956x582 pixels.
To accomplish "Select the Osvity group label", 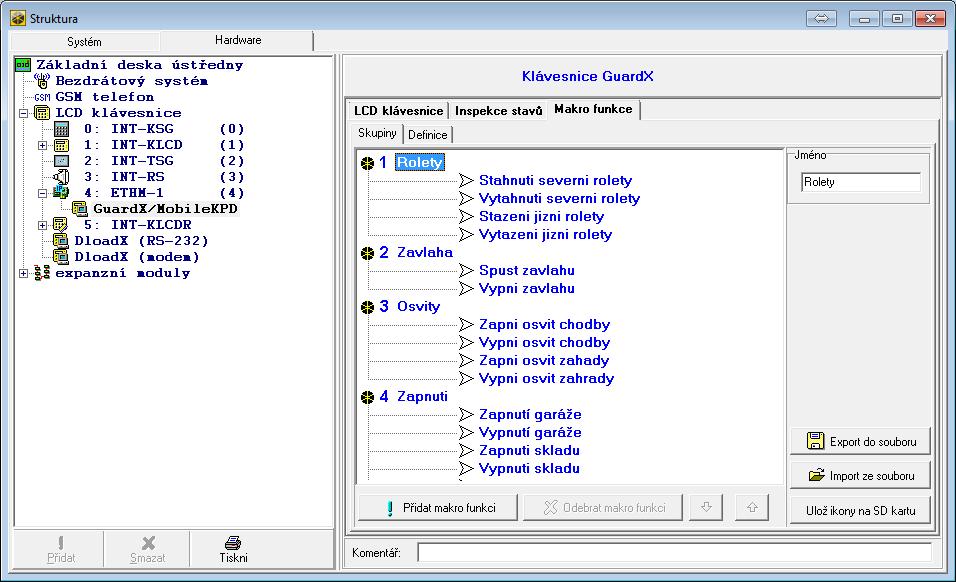I will point(418,307).
